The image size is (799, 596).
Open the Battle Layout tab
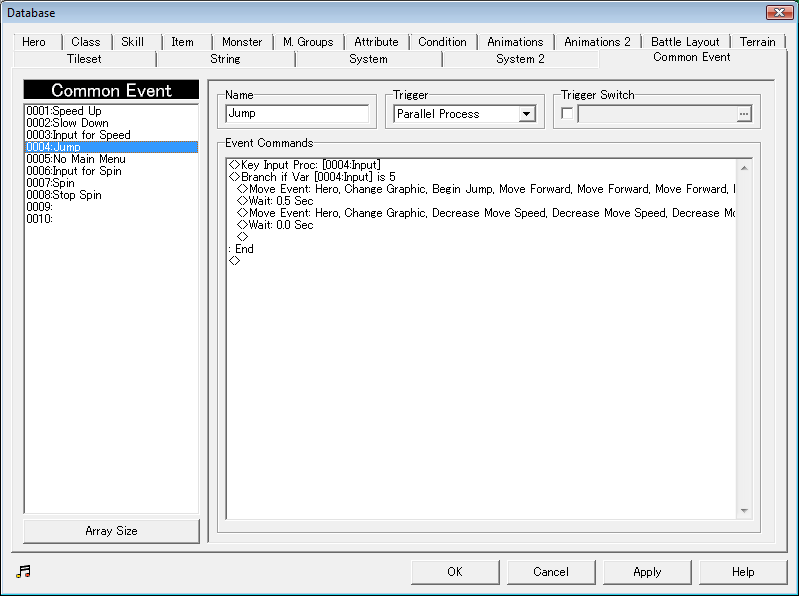[x=685, y=42]
